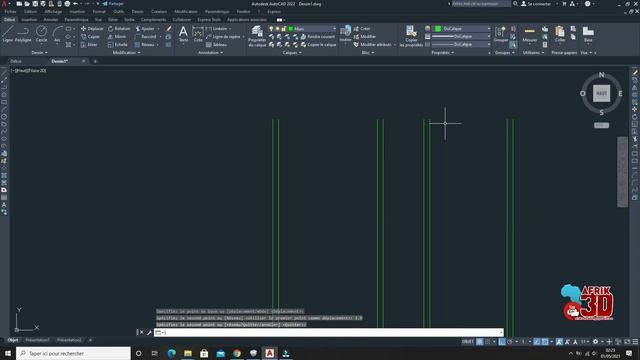The height and width of the screenshot is (360, 640).
Task: Click Rendre courant layer button
Action: 318,37
